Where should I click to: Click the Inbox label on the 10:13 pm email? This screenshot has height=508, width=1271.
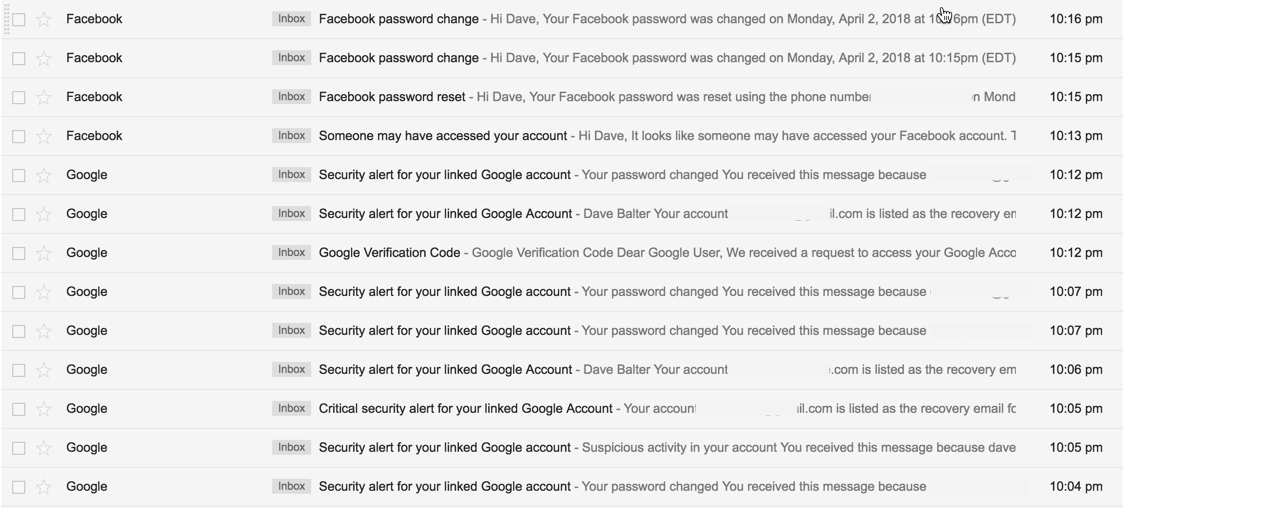(291, 136)
